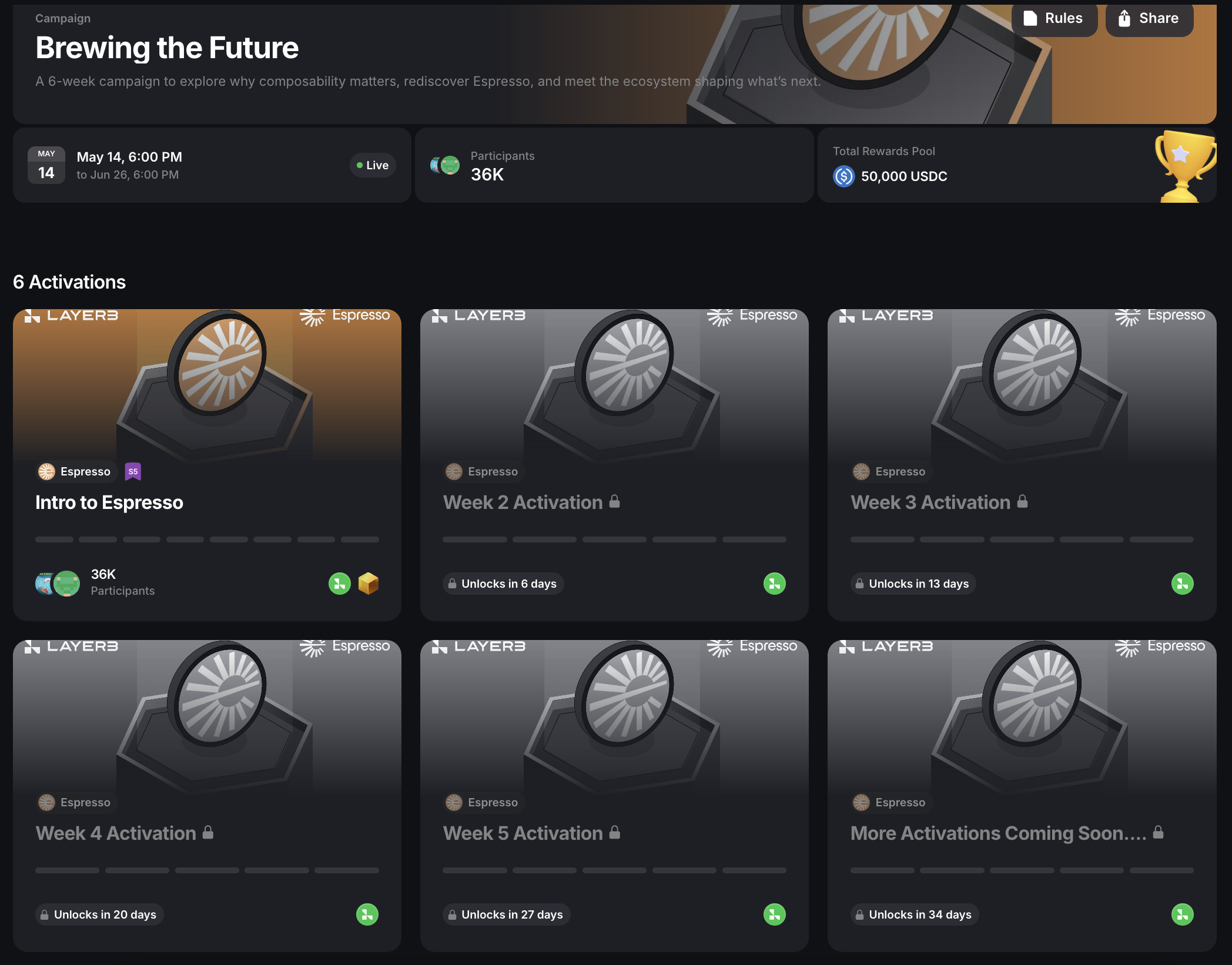Screen dimensions: 1232x965
Task: Click the Live status badge
Action: 373,165
